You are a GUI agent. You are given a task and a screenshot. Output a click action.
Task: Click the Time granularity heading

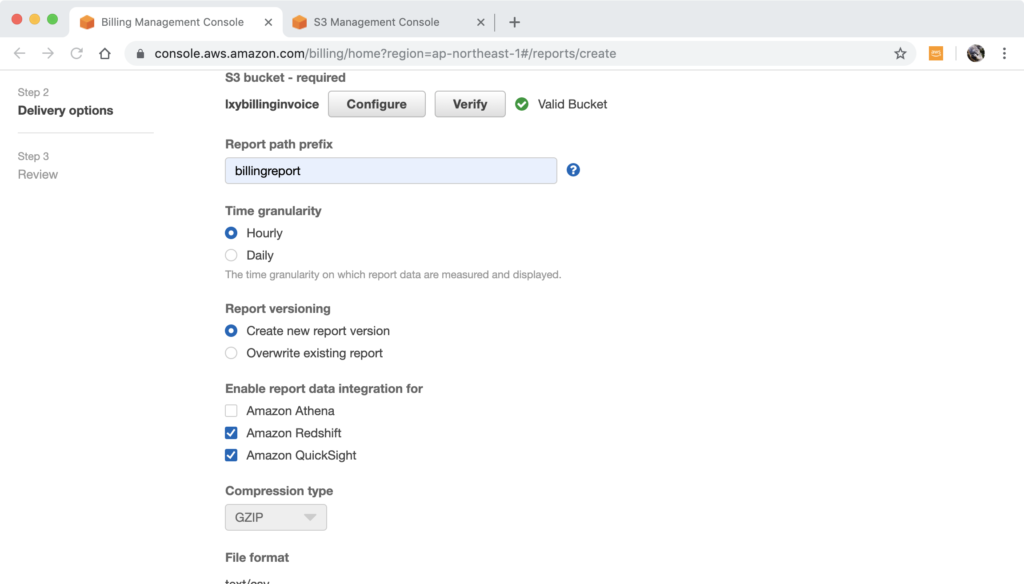tap(274, 211)
